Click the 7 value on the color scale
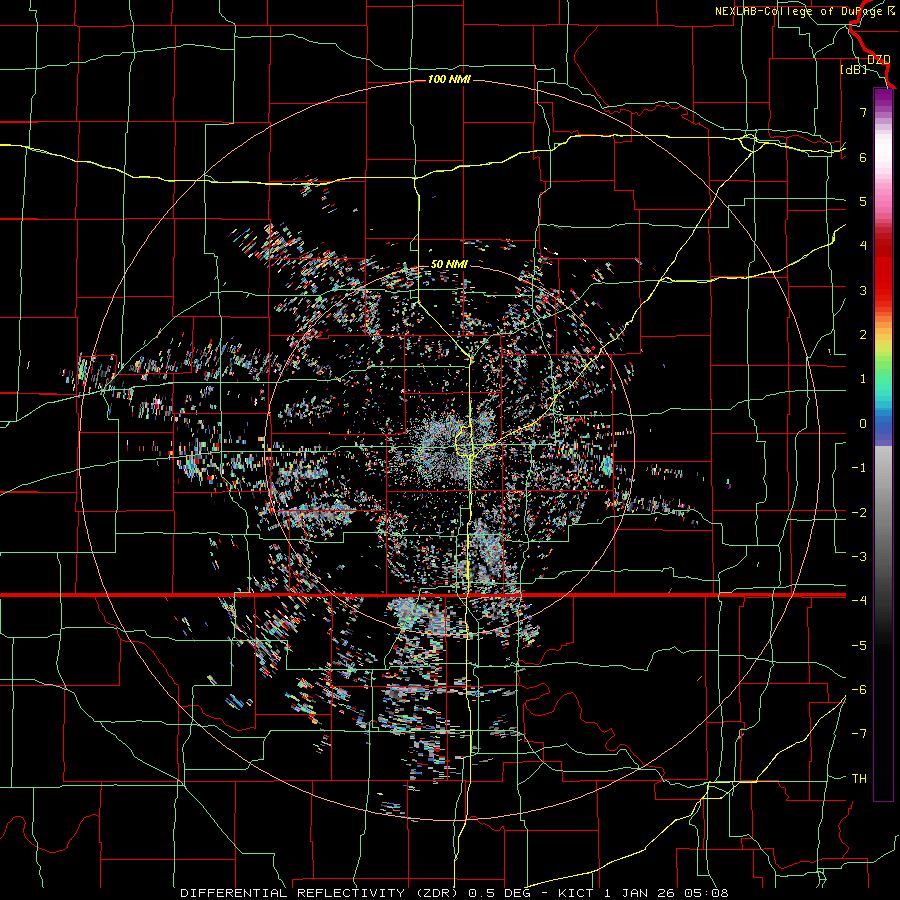 [x=863, y=112]
